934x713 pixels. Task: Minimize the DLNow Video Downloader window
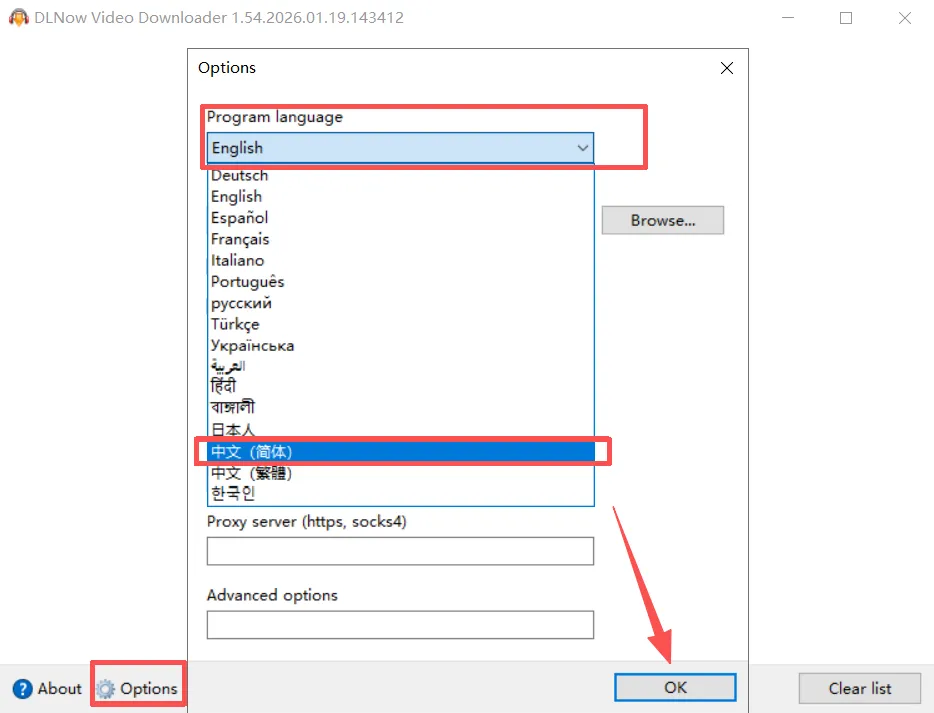pos(788,18)
